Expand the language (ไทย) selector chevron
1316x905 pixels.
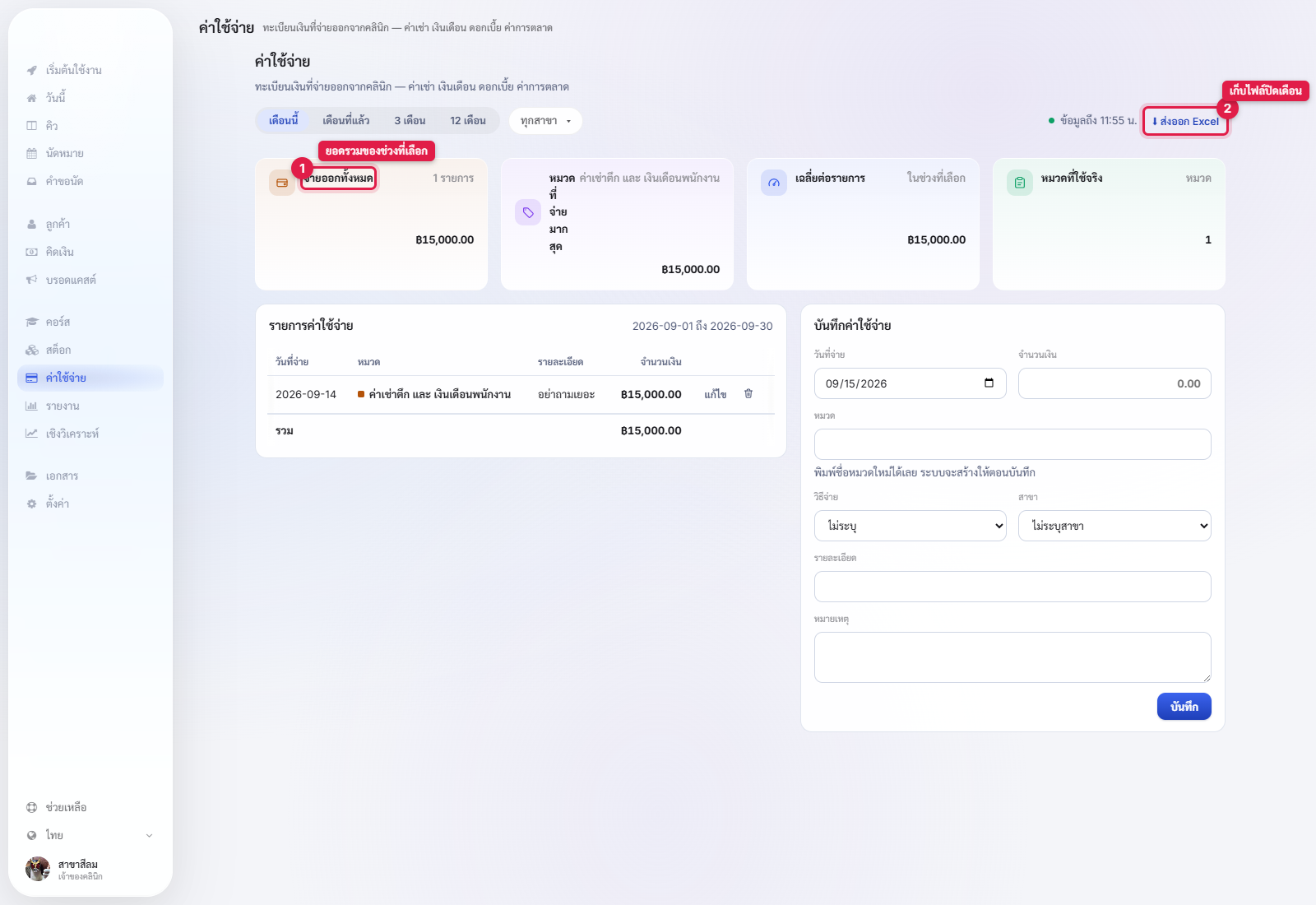150,835
